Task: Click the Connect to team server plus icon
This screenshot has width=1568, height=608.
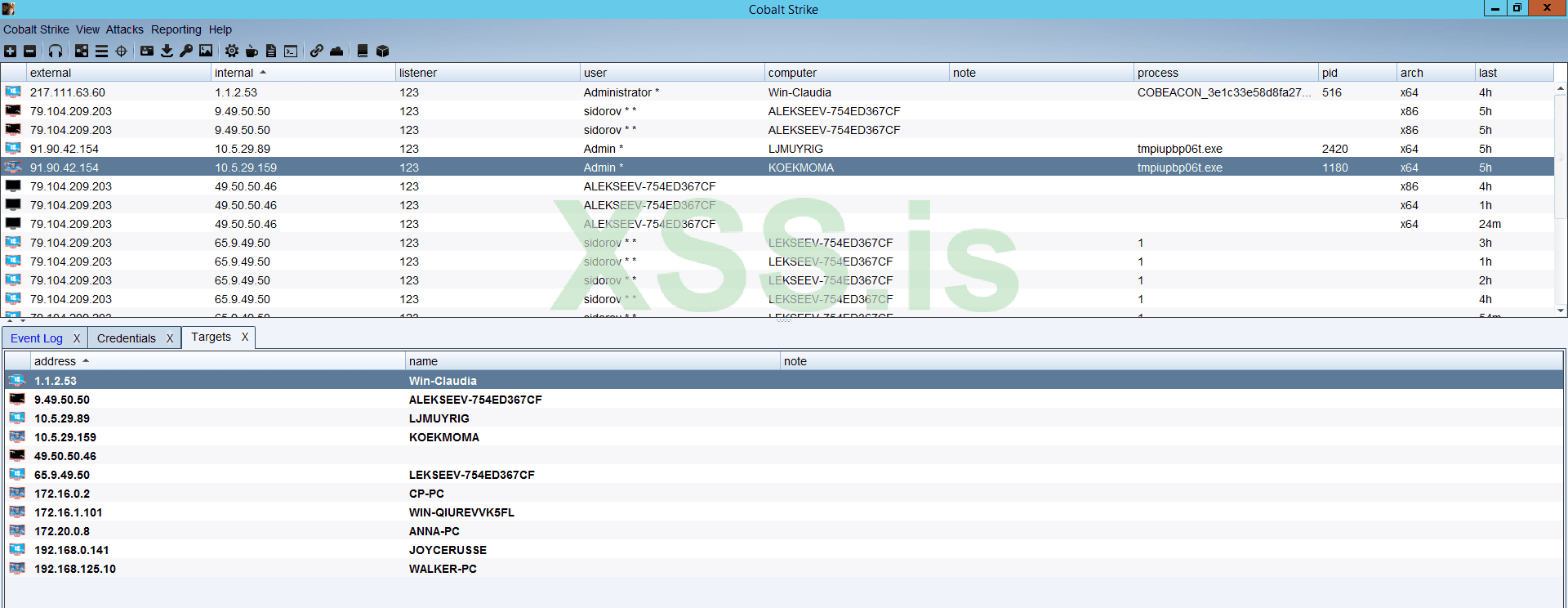Action: pos(11,51)
